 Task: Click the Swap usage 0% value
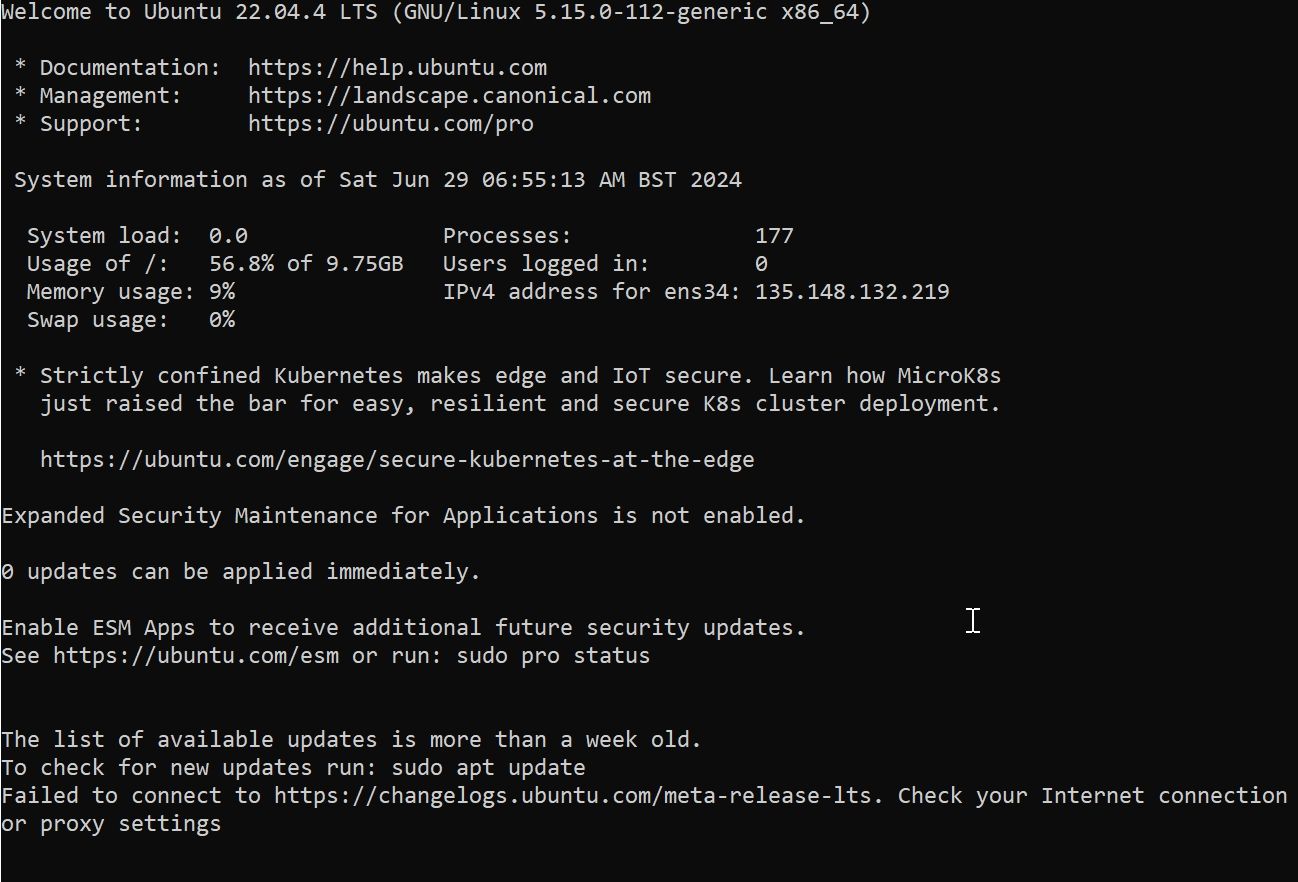click(x=222, y=320)
